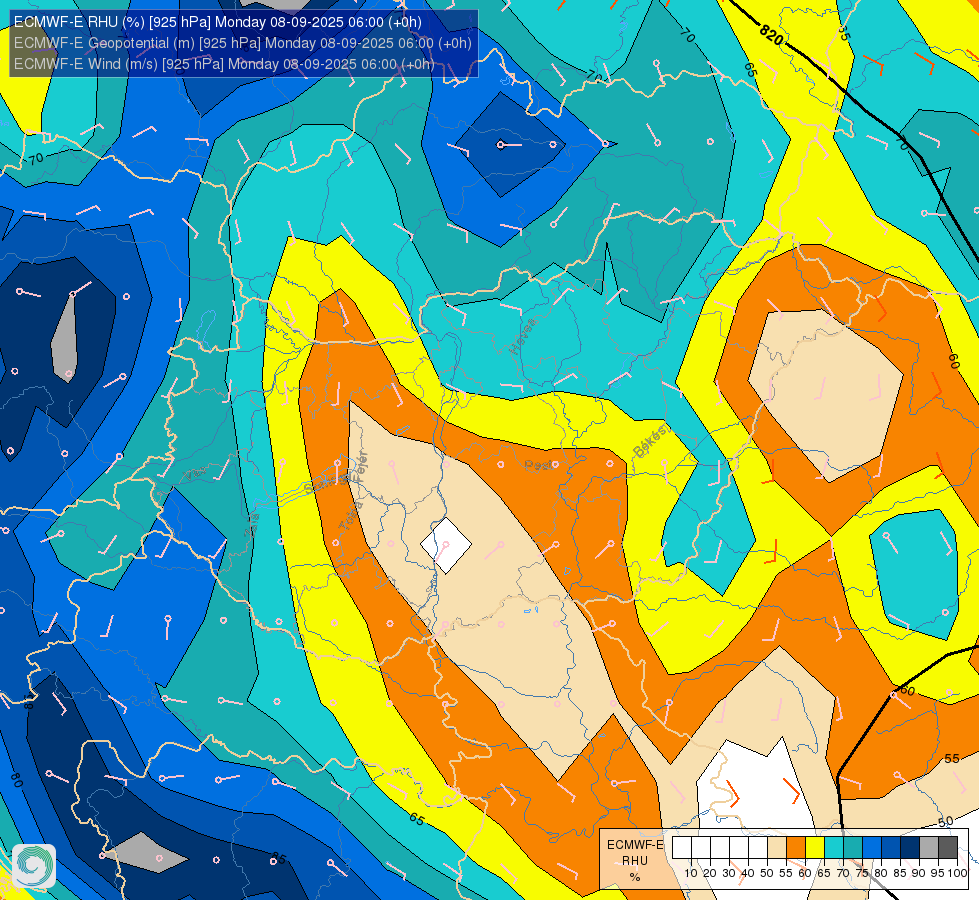Select the ECMWF-E Geopotential (m) layer title
979x900 pixels.
(x=242, y=43)
